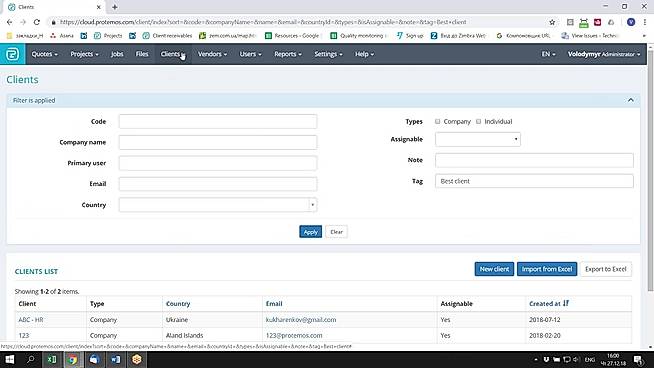654x368 pixels.
Task: Open Chrome profile avatar icon
Action: click(x=631, y=22)
